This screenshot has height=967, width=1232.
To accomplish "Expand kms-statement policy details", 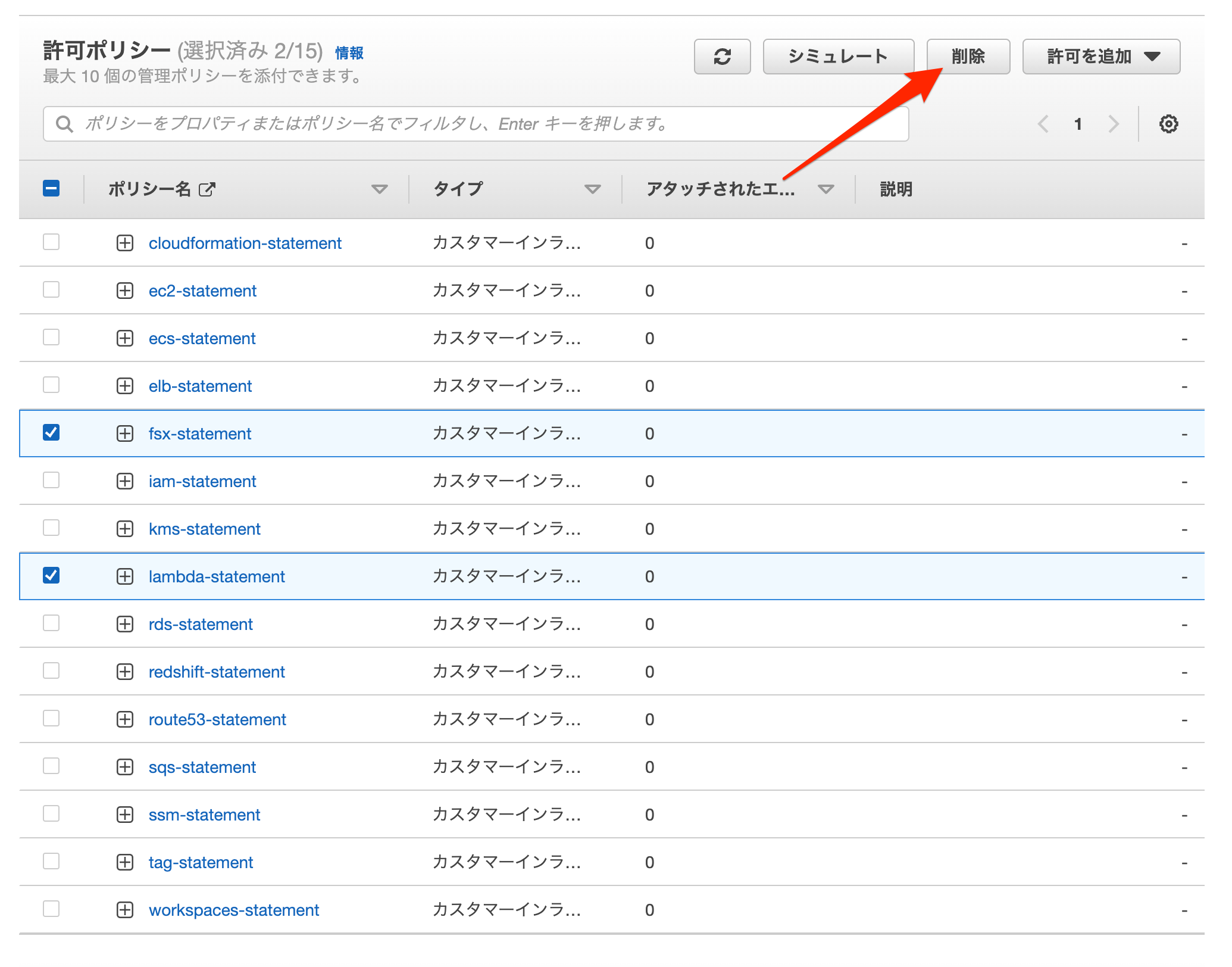I will tap(124, 529).
